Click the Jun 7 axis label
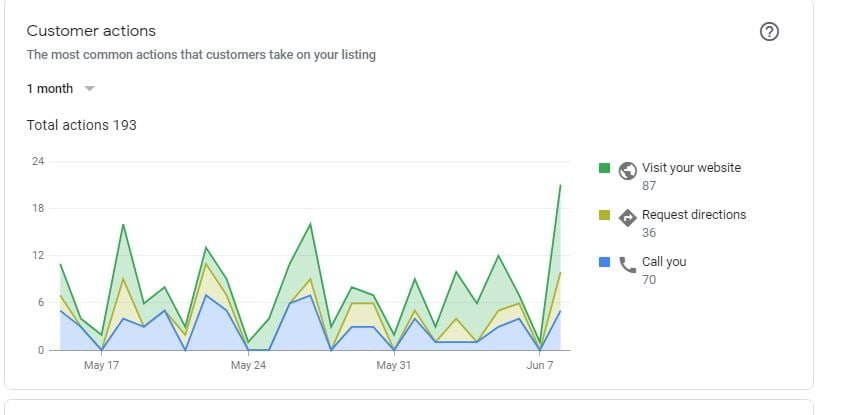 click(x=540, y=365)
